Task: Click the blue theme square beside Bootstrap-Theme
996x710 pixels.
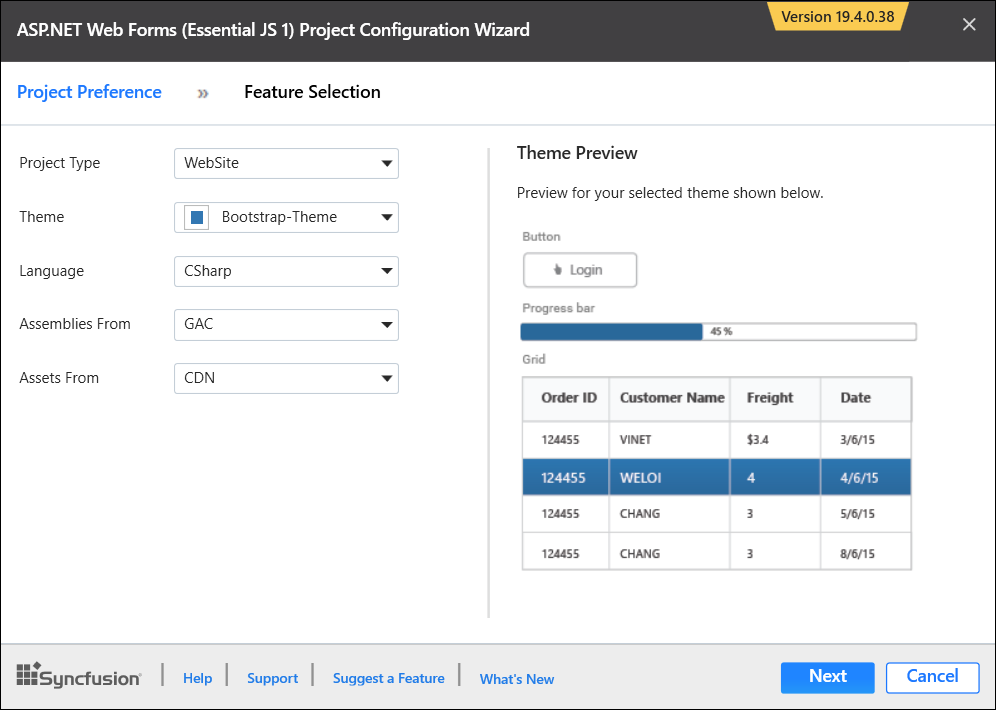Action: pyautogui.click(x=195, y=217)
